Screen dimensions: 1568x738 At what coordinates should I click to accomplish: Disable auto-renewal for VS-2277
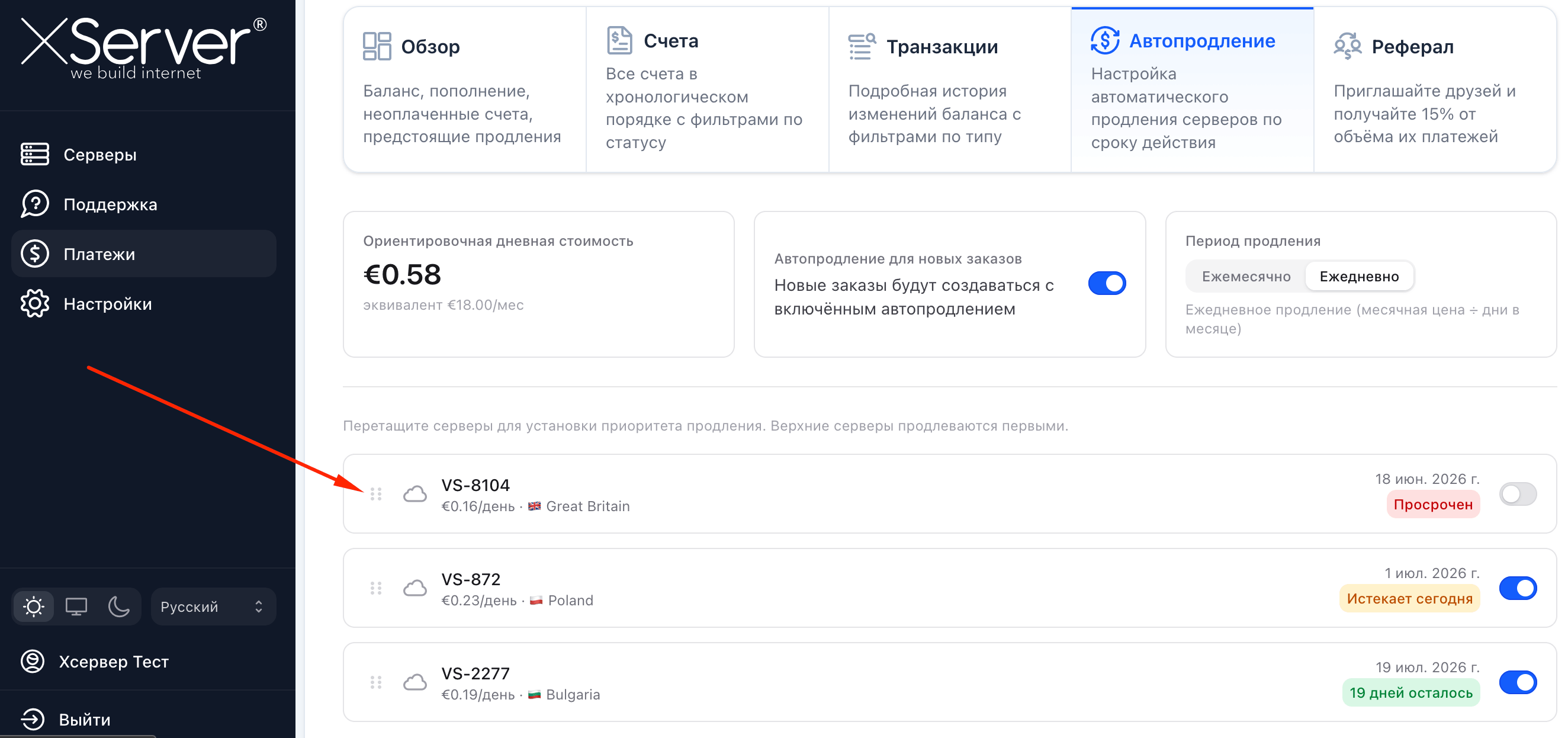[x=1518, y=682]
